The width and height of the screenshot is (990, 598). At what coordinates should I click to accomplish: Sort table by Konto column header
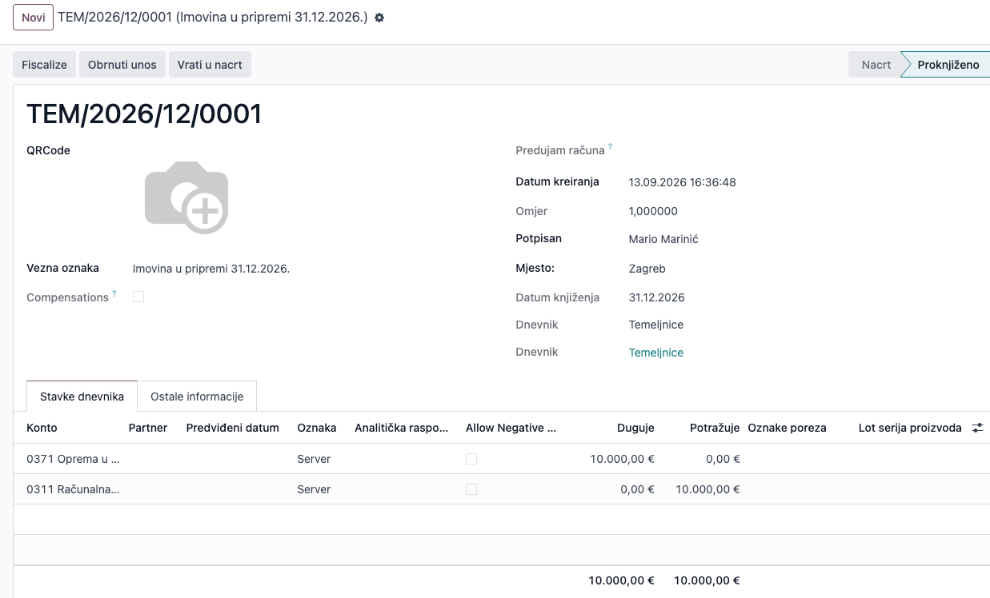point(42,428)
